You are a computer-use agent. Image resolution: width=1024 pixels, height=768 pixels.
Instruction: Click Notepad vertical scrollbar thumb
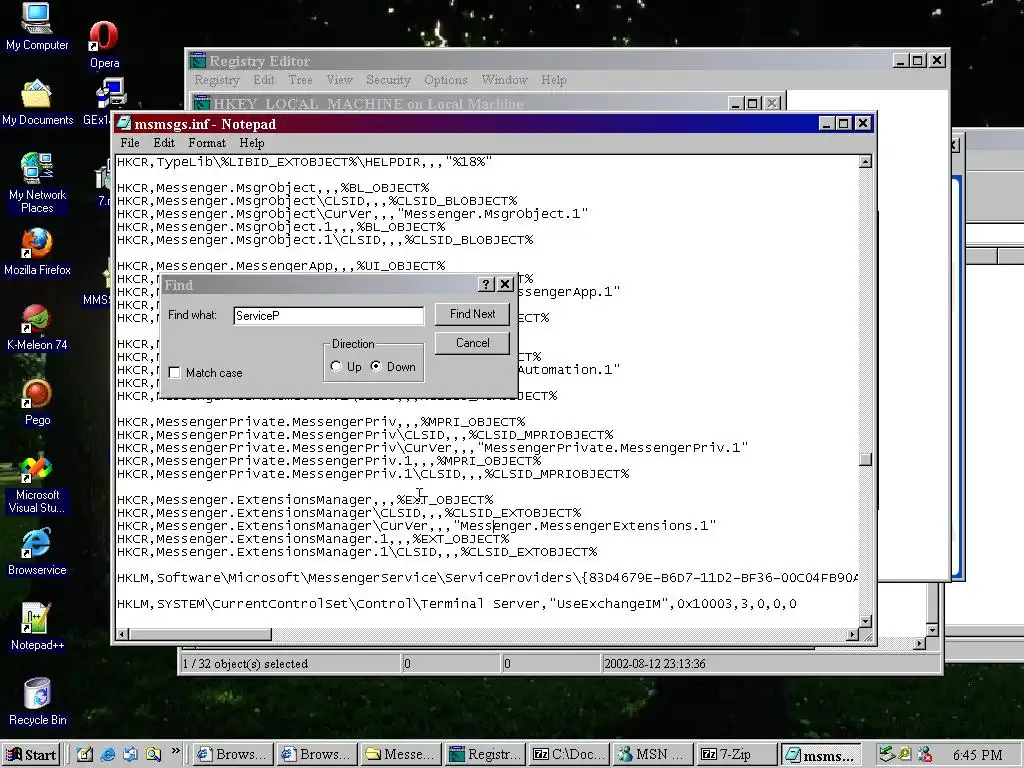coord(865,459)
